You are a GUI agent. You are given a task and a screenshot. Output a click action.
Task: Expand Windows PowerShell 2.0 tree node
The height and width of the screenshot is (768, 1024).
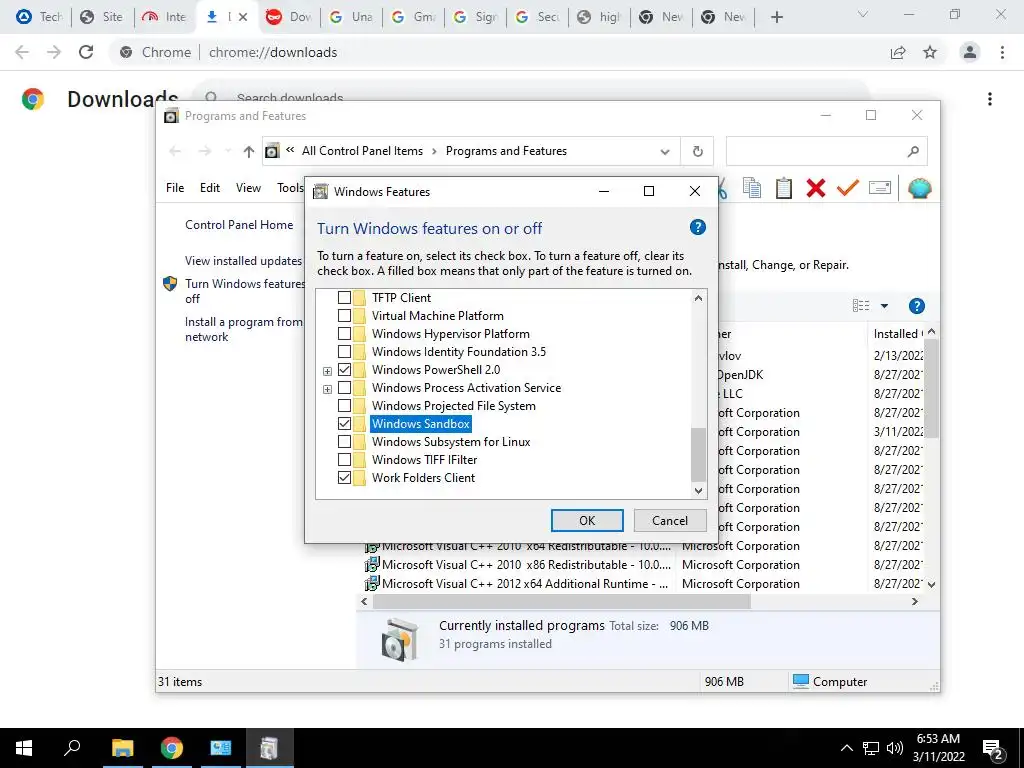[x=327, y=371]
